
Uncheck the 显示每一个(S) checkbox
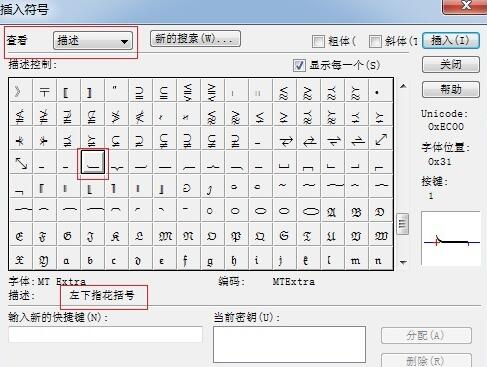(x=299, y=65)
